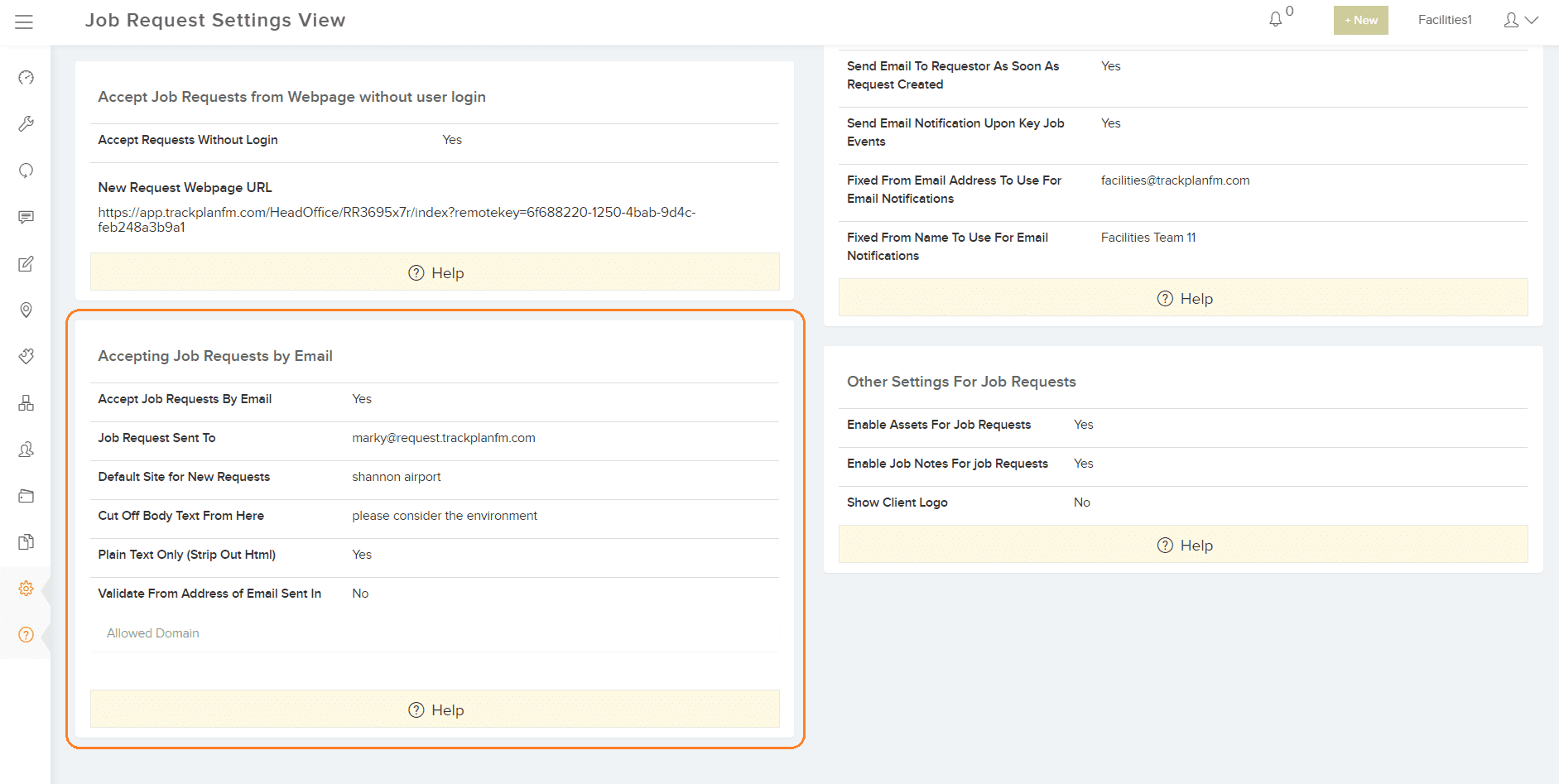
Task: Open Help under Accepting Job Requests by Email
Action: click(x=435, y=709)
